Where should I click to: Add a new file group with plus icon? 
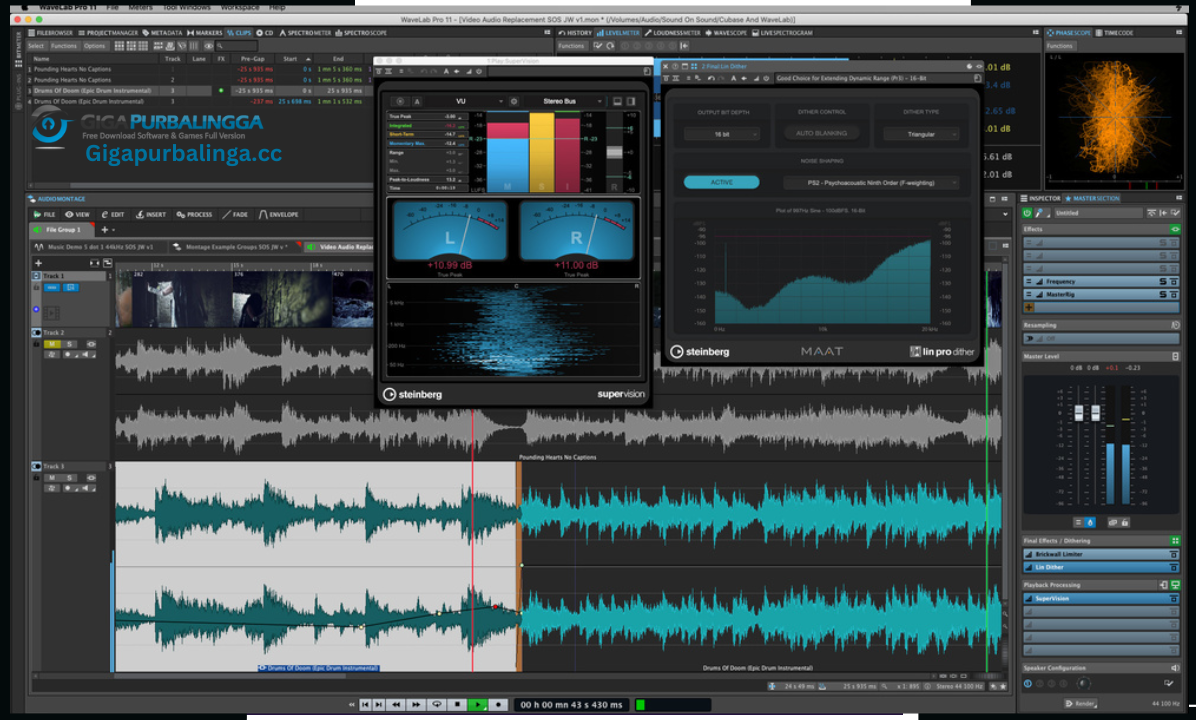[103, 229]
